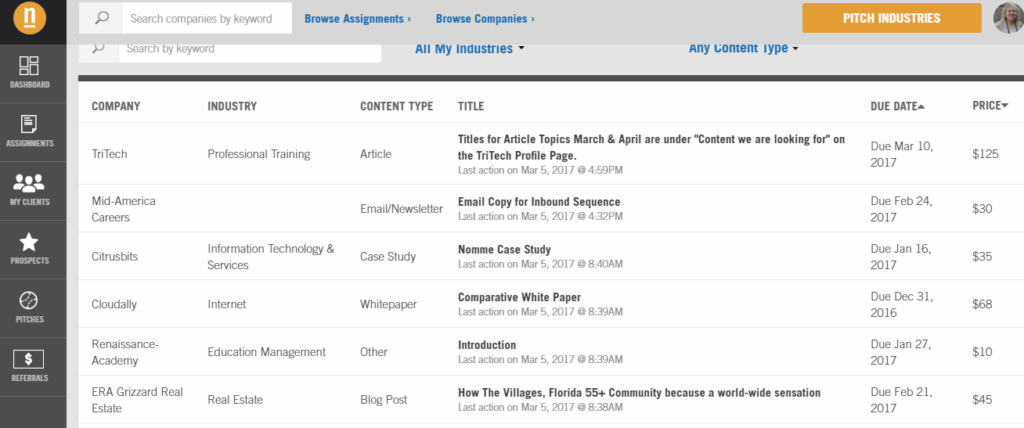Open Email Copy for Inbound Sequence
This screenshot has height=428, width=1024.
[x=539, y=201]
